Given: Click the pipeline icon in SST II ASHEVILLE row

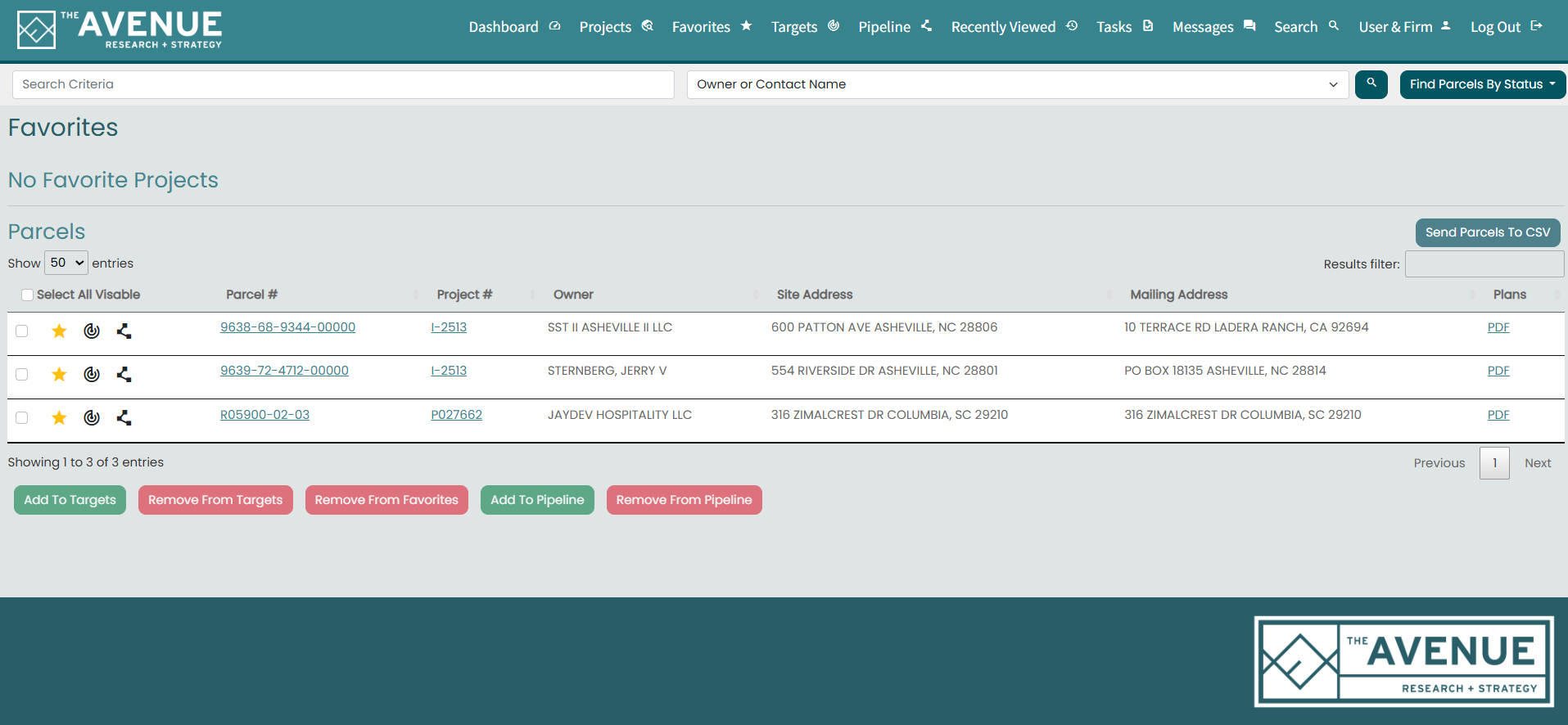Looking at the screenshot, I should pyautogui.click(x=124, y=331).
